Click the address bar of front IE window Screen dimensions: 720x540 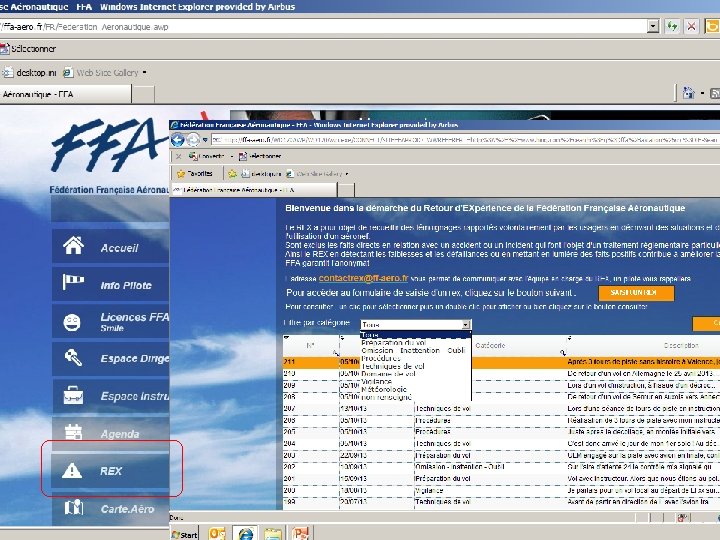point(465,140)
